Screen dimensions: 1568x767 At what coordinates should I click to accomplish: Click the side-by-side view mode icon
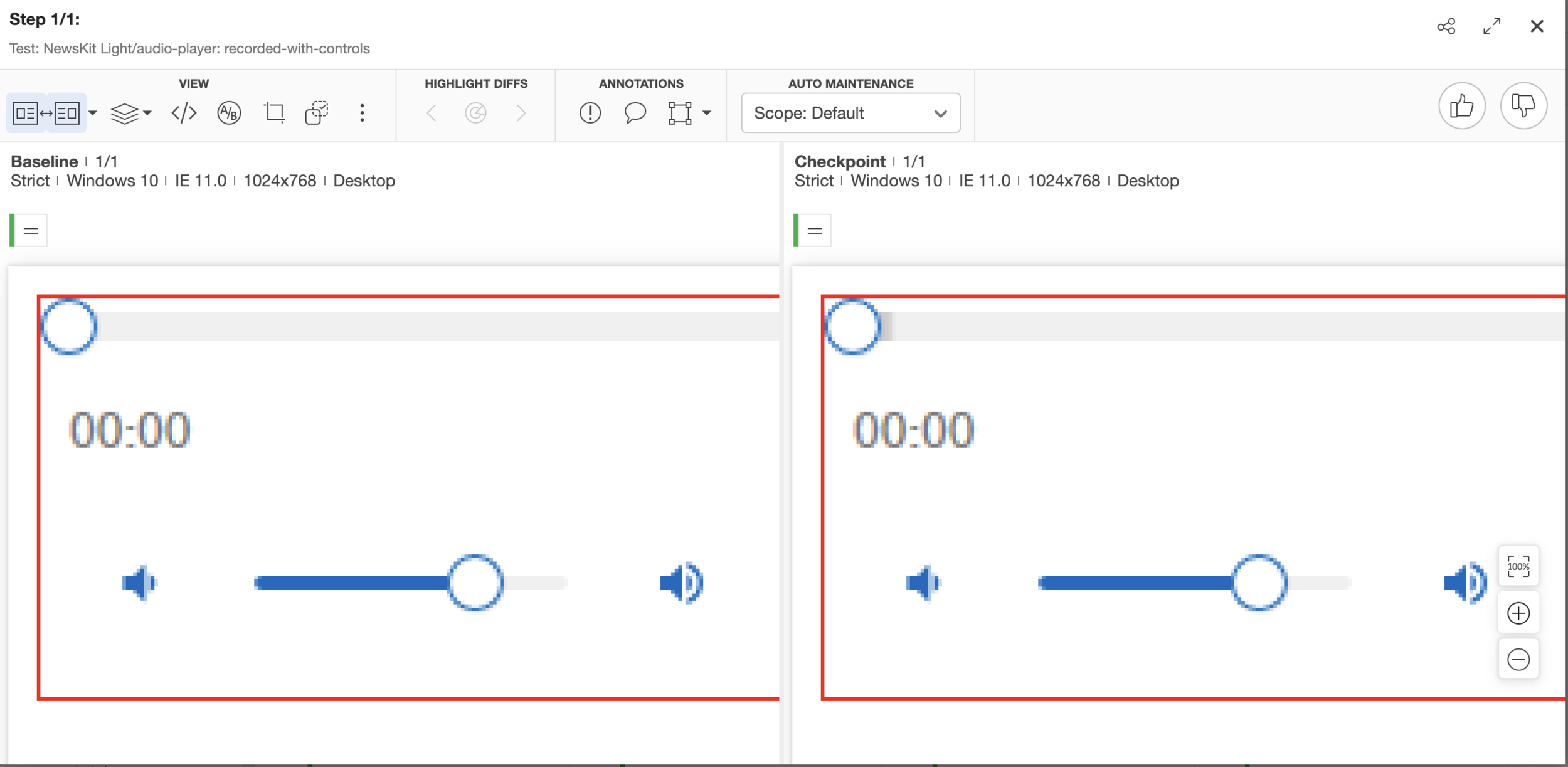(x=46, y=114)
